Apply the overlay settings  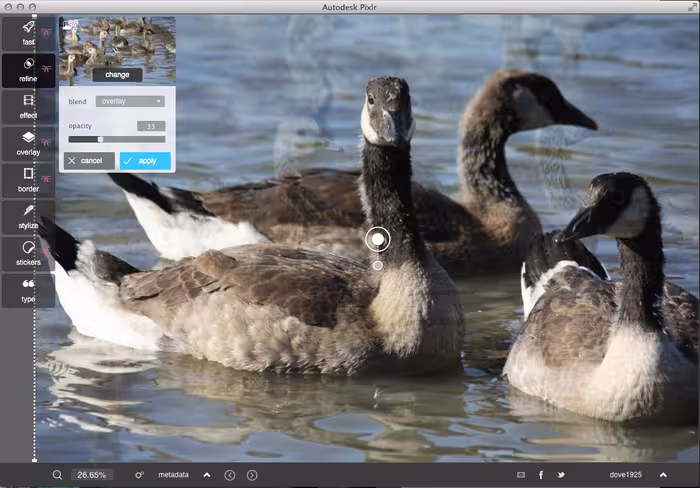(x=145, y=161)
